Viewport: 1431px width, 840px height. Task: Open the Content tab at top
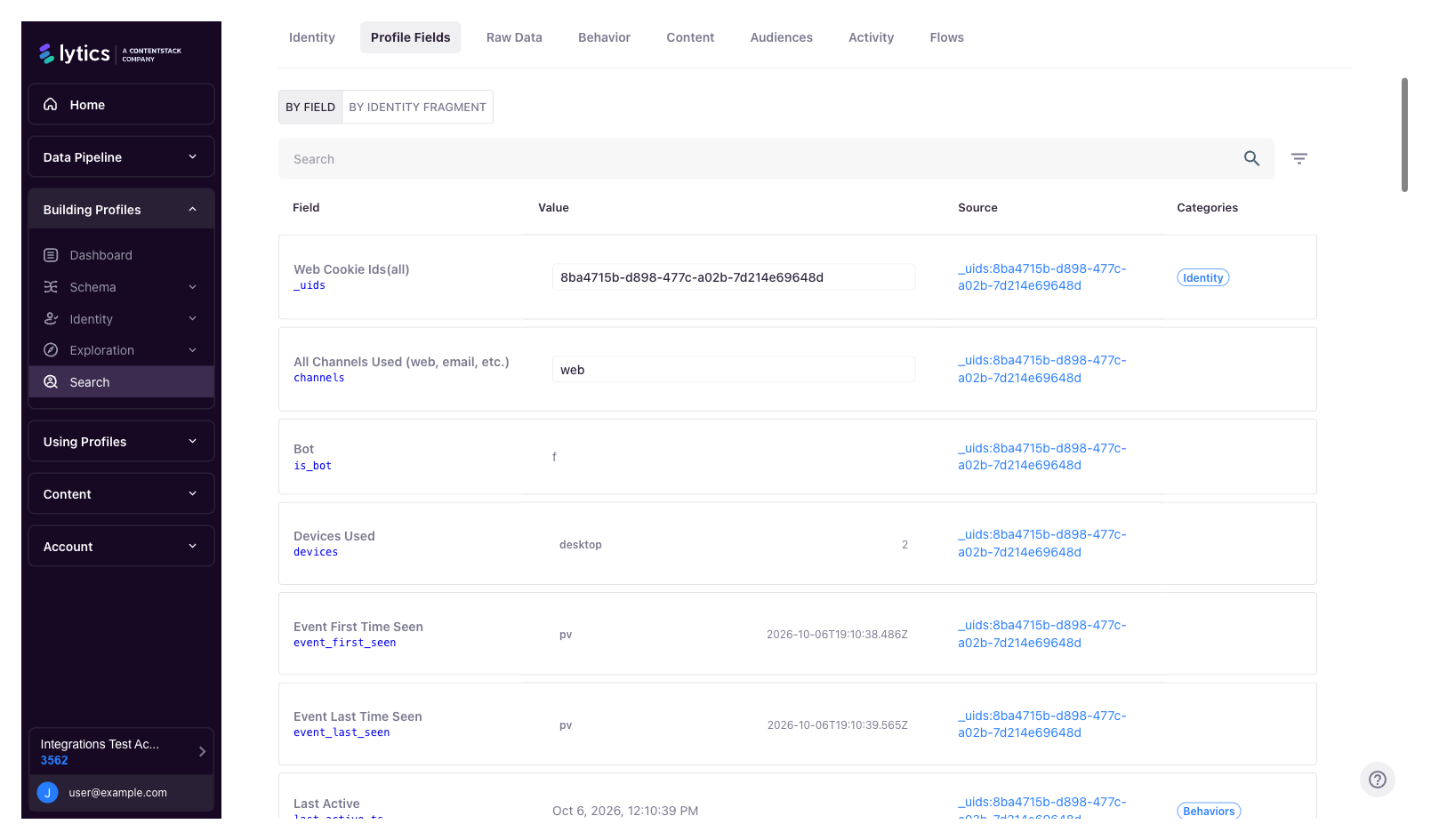(690, 37)
